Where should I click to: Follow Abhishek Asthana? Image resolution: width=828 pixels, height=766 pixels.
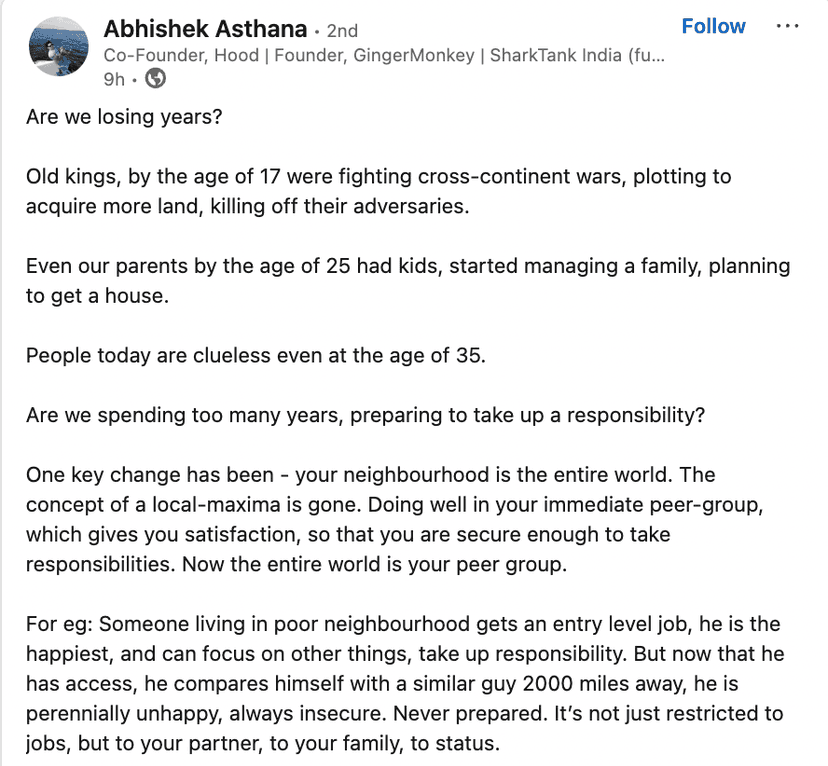click(x=713, y=27)
